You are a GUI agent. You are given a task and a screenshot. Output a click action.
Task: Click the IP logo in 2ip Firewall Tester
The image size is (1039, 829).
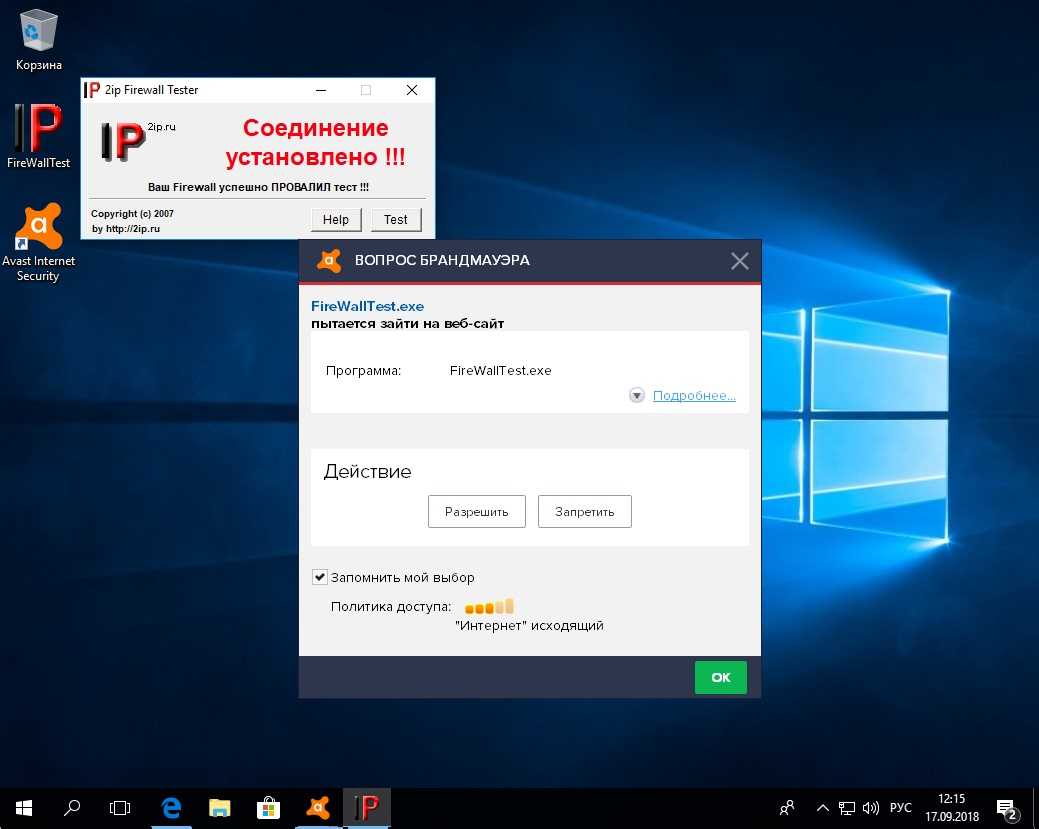[123, 141]
